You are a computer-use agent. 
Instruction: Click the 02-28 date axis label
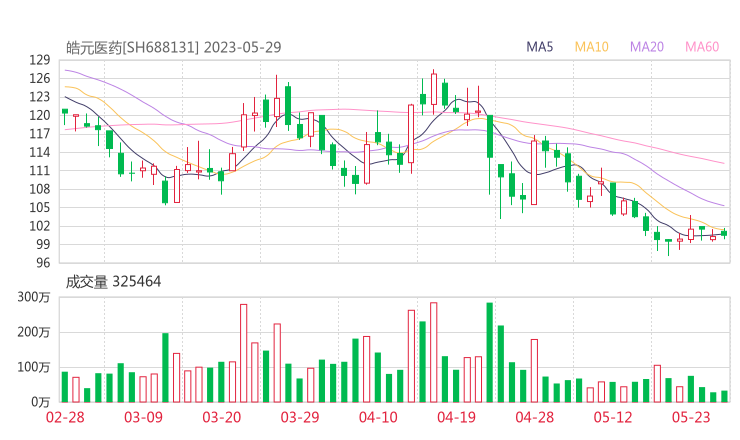(65, 417)
